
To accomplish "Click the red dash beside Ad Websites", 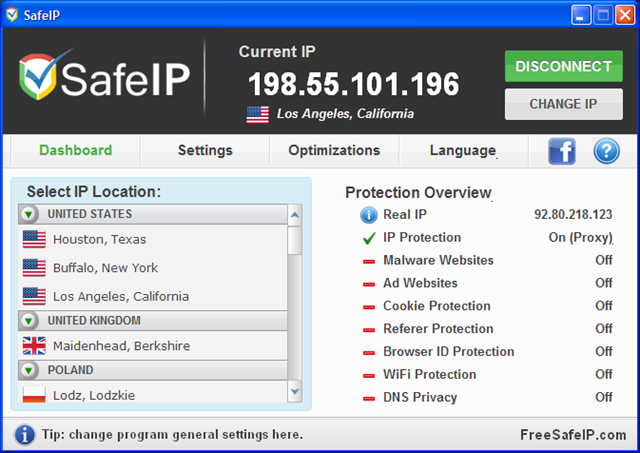I will point(369,284).
